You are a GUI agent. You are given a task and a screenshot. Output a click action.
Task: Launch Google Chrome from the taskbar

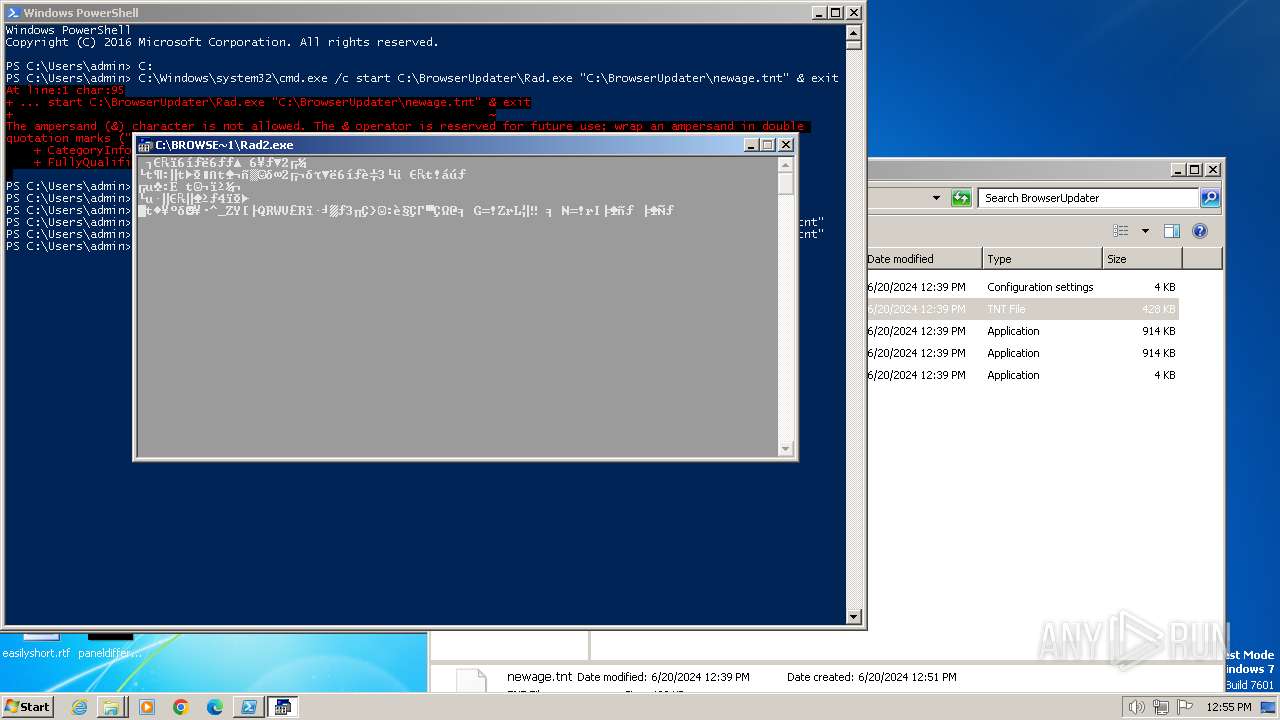181,707
